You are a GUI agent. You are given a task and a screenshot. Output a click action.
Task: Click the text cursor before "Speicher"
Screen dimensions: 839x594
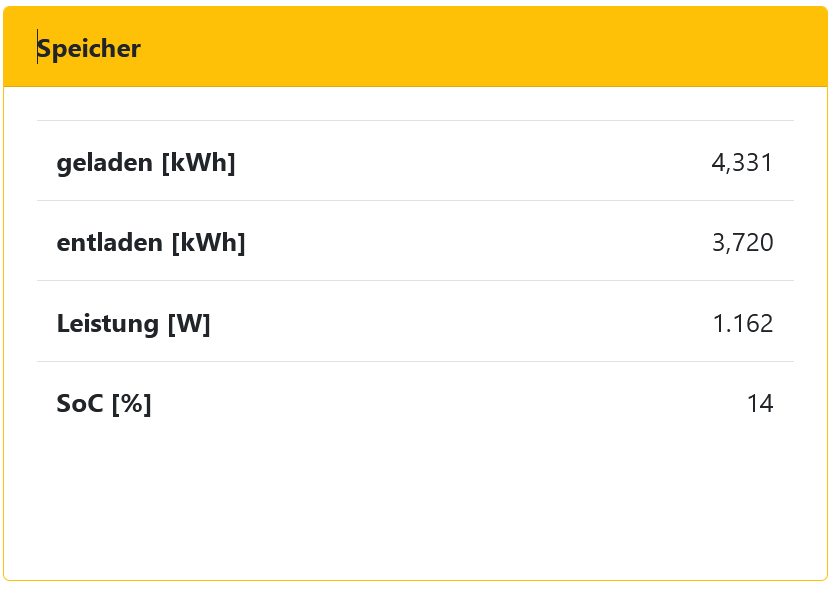38,47
